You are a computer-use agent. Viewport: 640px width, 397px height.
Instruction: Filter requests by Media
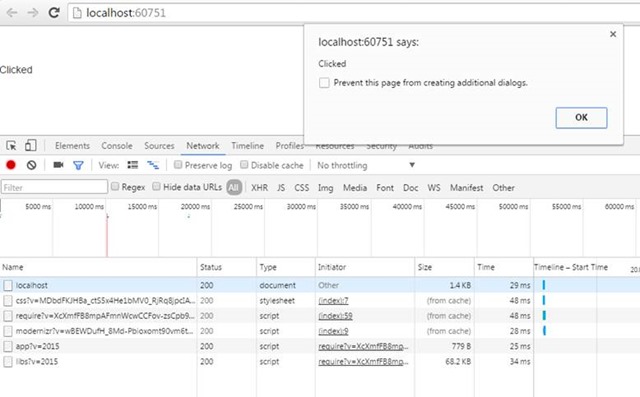click(355, 188)
